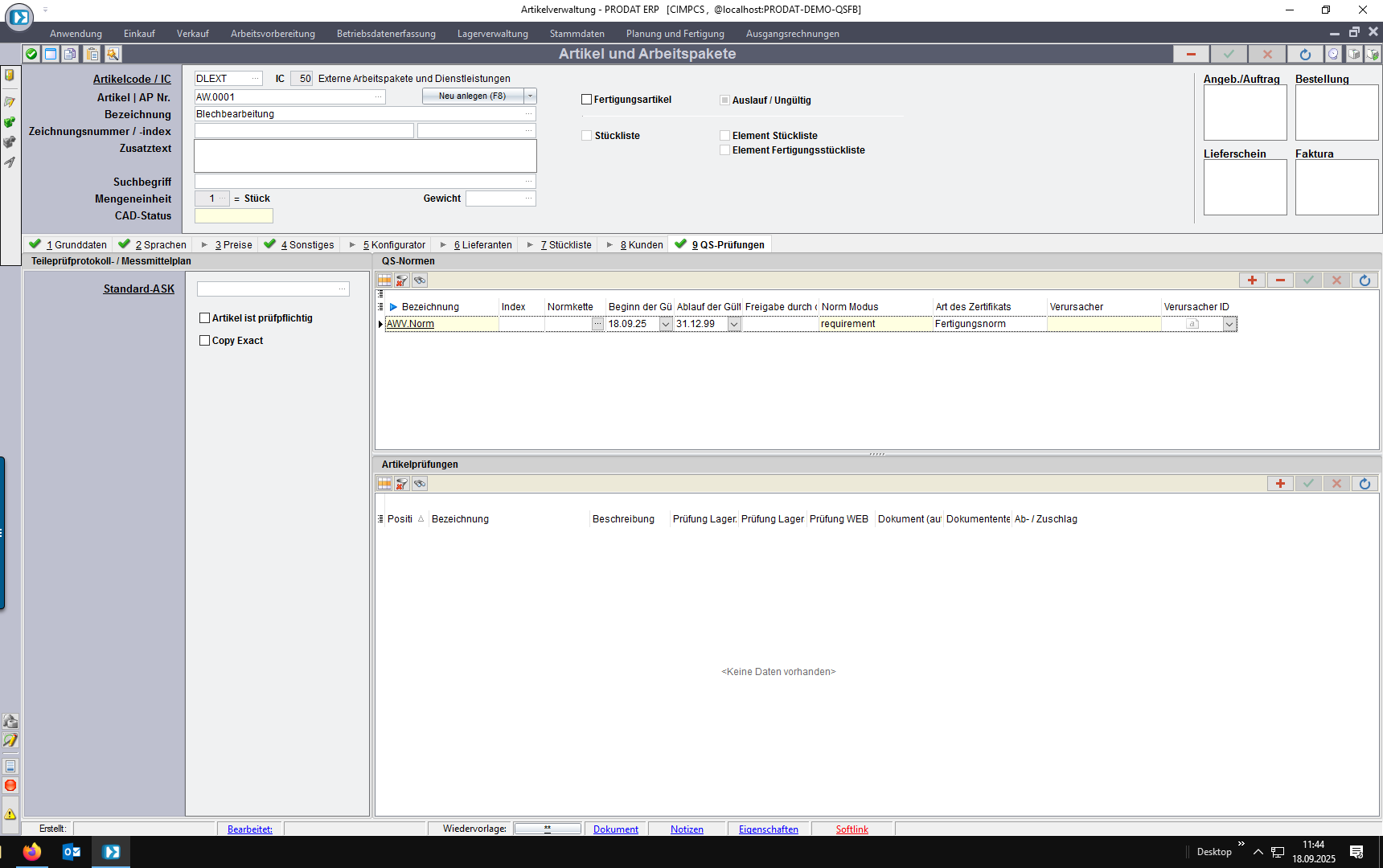This screenshot has height=868, width=1383.
Task: Click into the Suchbegriff input field
Action: pos(362,182)
